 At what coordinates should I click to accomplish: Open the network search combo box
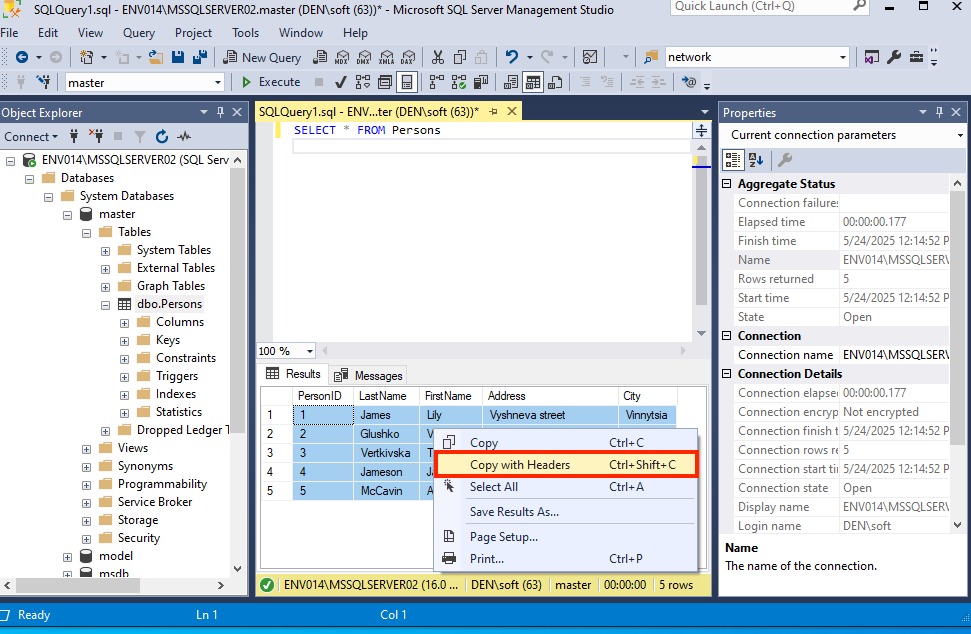click(842, 57)
